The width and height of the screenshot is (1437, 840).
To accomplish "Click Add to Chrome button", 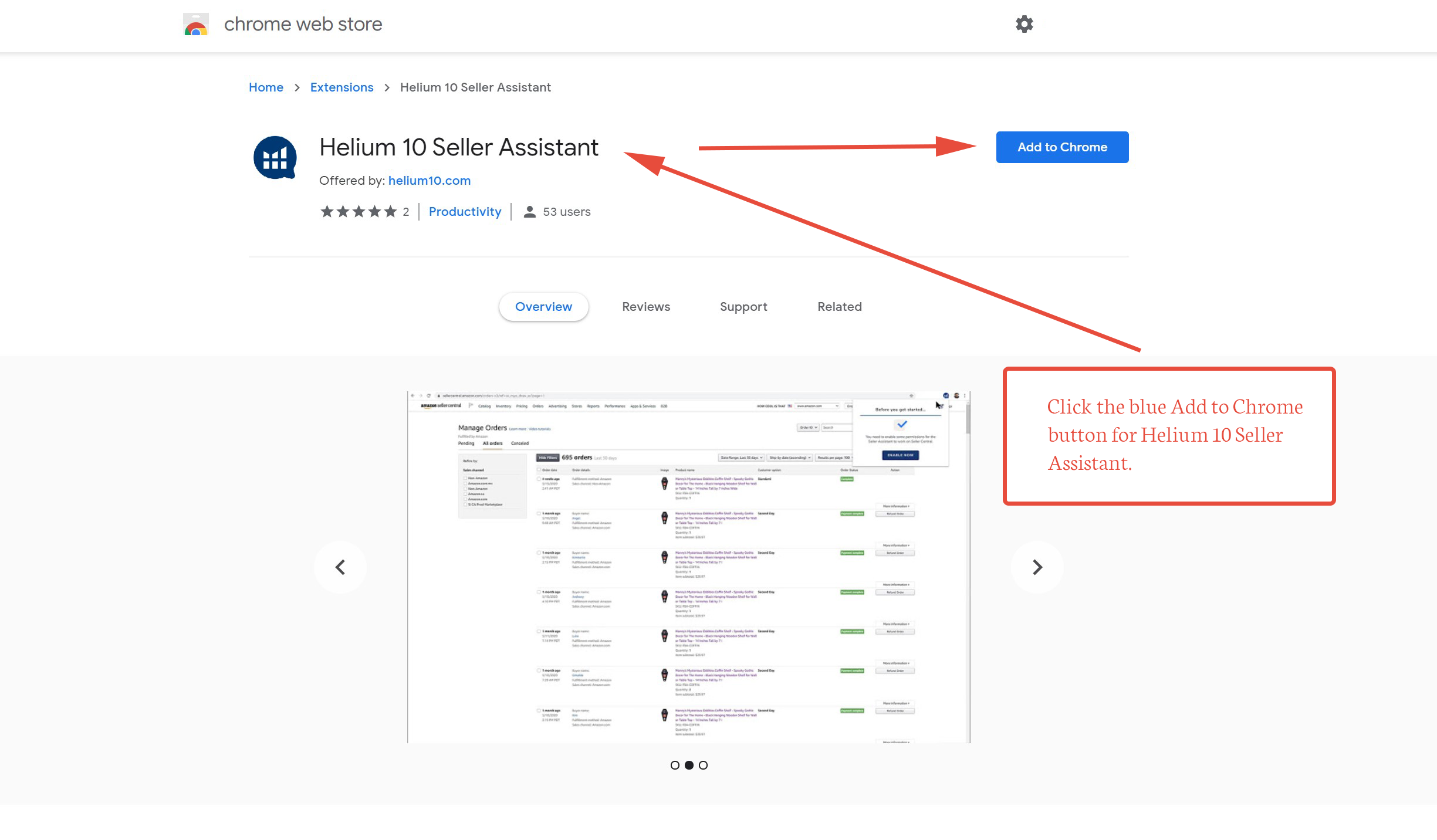I will 1062,147.
